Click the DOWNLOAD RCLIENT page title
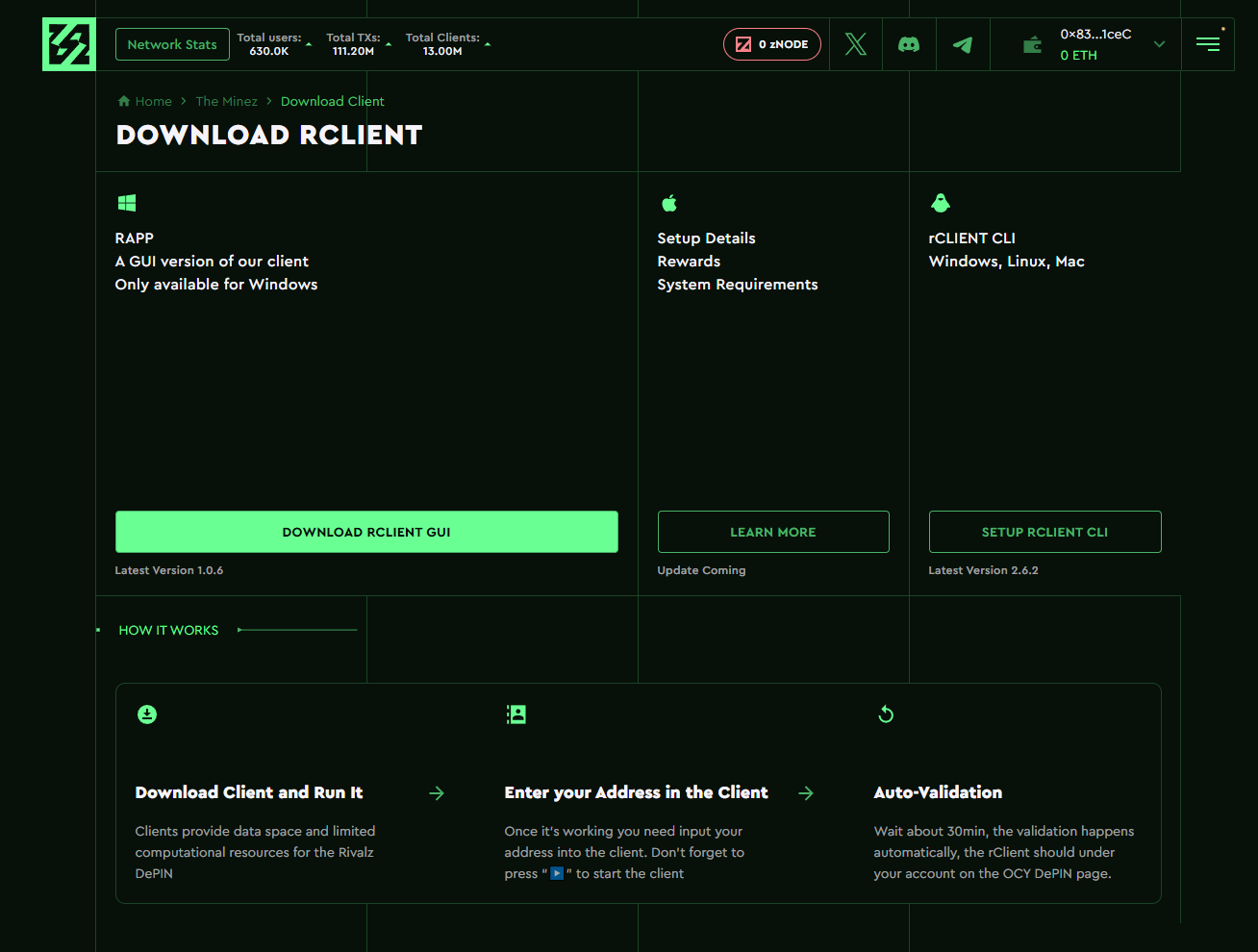Viewport: 1258px width, 952px height. (x=269, y=135)
